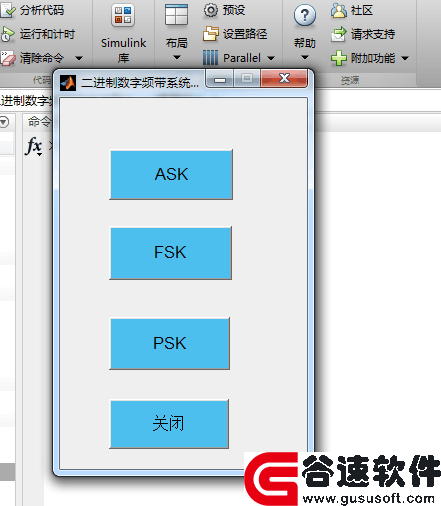The image size is (441, 506).
Task: Open the Help (帮助) question mark icon
Action: (x=305, y=15)
